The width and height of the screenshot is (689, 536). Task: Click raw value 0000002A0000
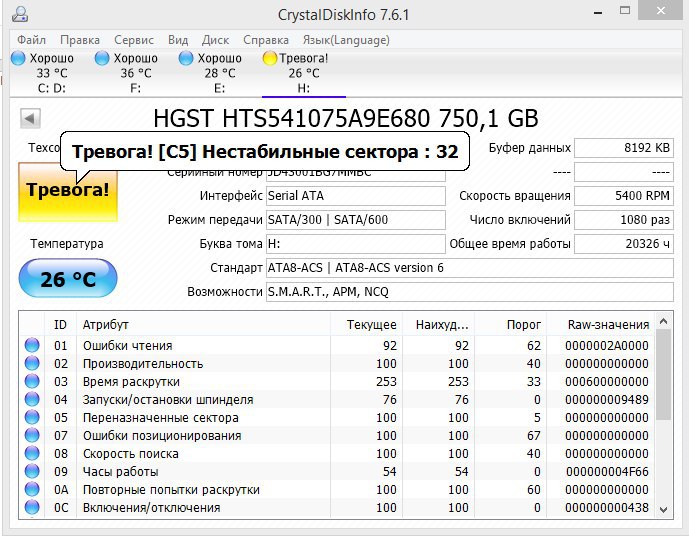(607, 346)
